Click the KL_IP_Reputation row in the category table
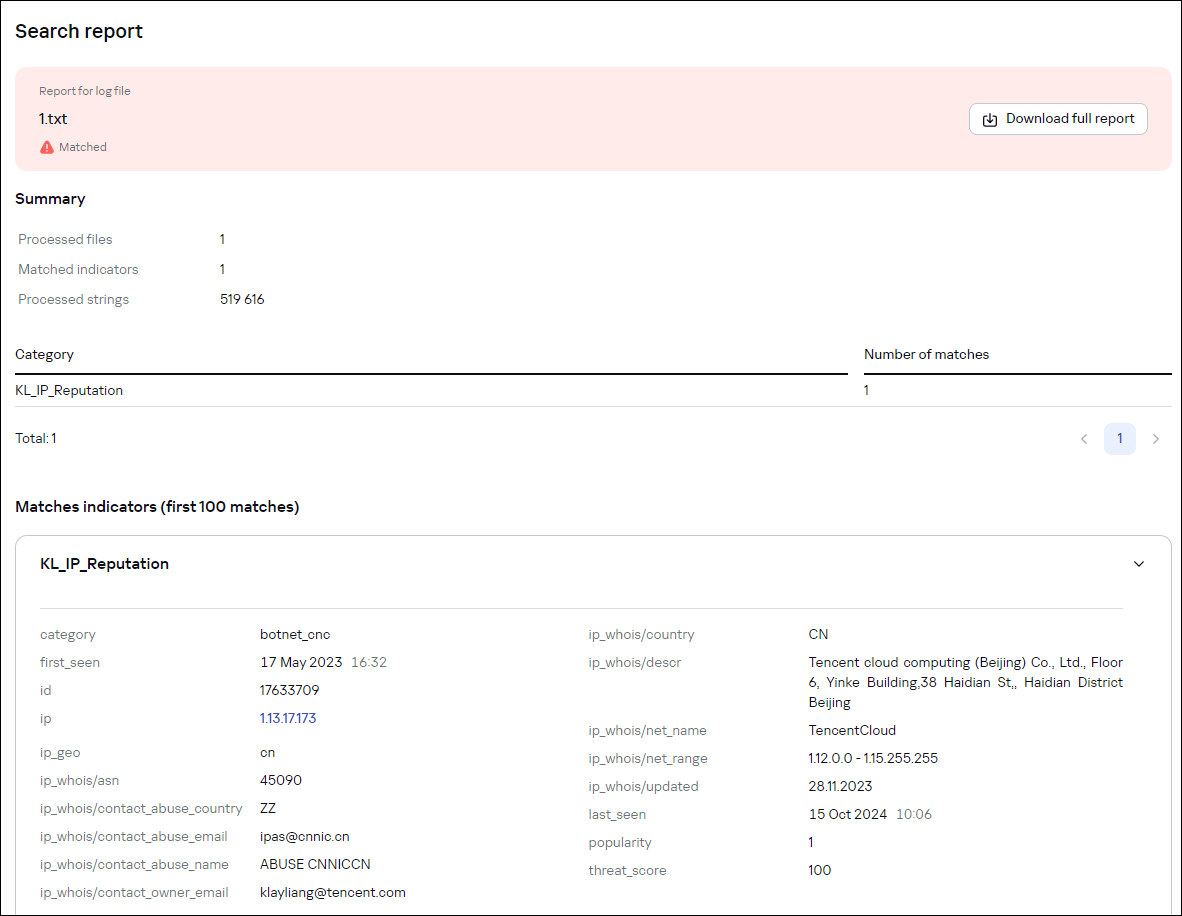Image resolution: width=1182 pixels, height=916 pixels. [x=69, y=390]
